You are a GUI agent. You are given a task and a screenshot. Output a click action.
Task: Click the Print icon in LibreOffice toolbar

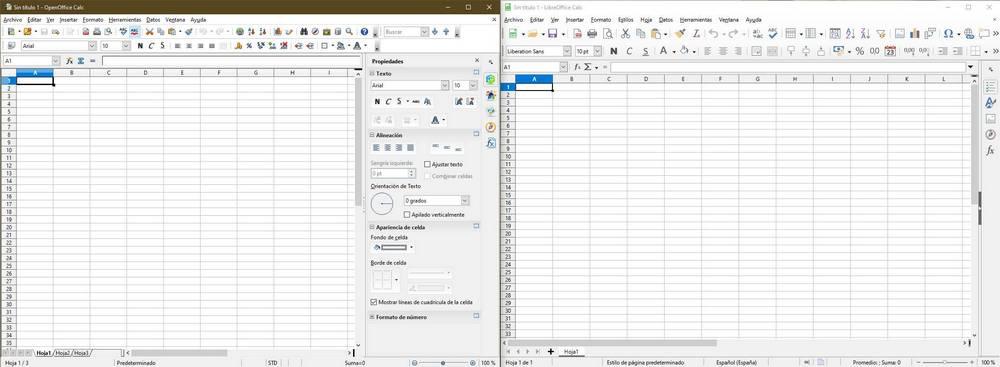[x=592, y=34]
